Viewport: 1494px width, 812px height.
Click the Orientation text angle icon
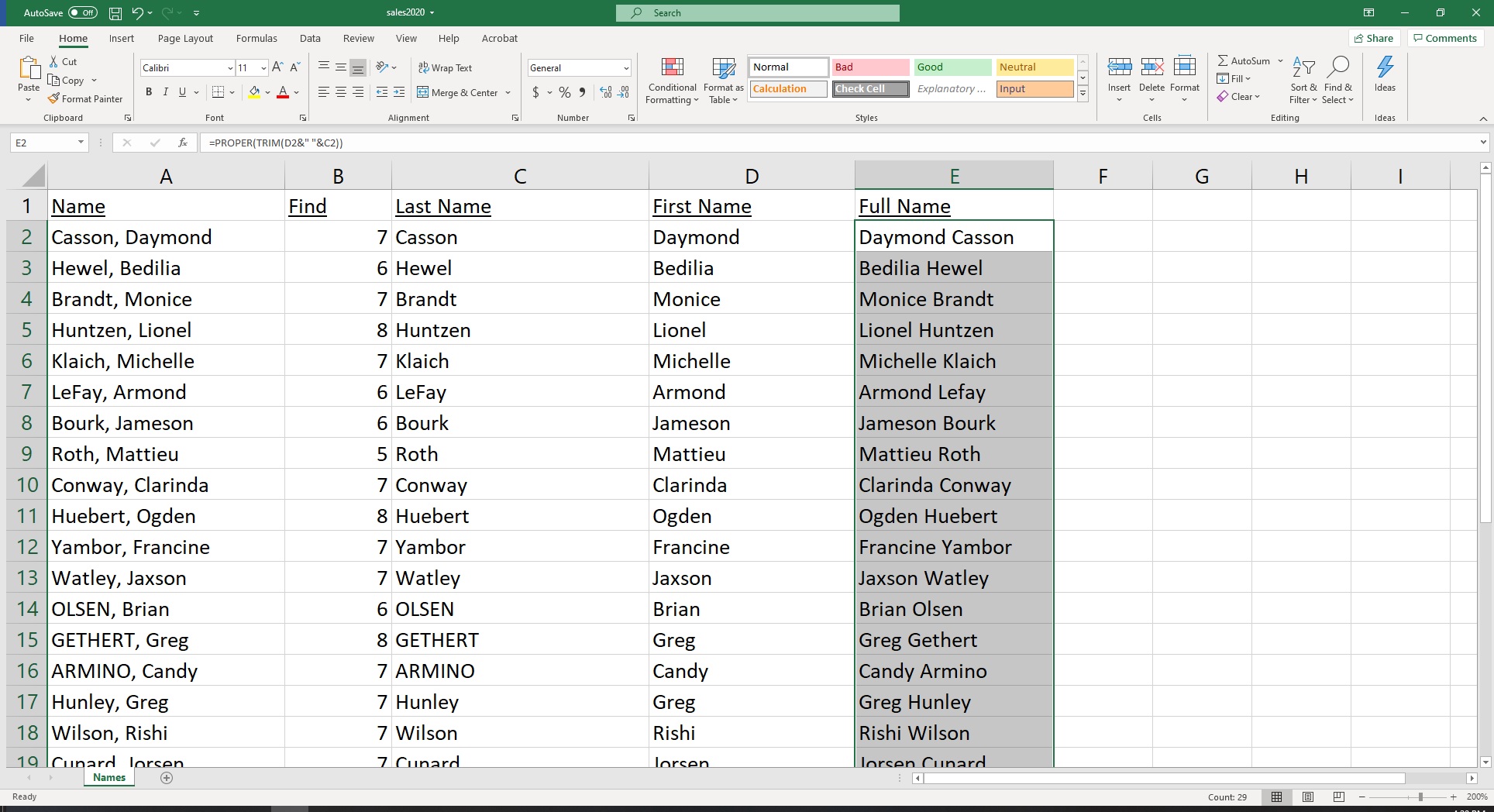(382, 67)
